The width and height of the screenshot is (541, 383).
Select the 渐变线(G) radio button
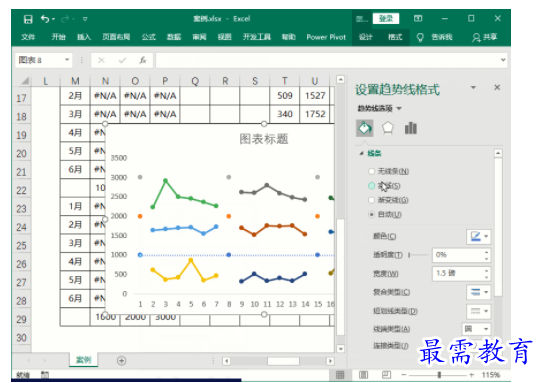pyautogui.click(x=372, y=200)
